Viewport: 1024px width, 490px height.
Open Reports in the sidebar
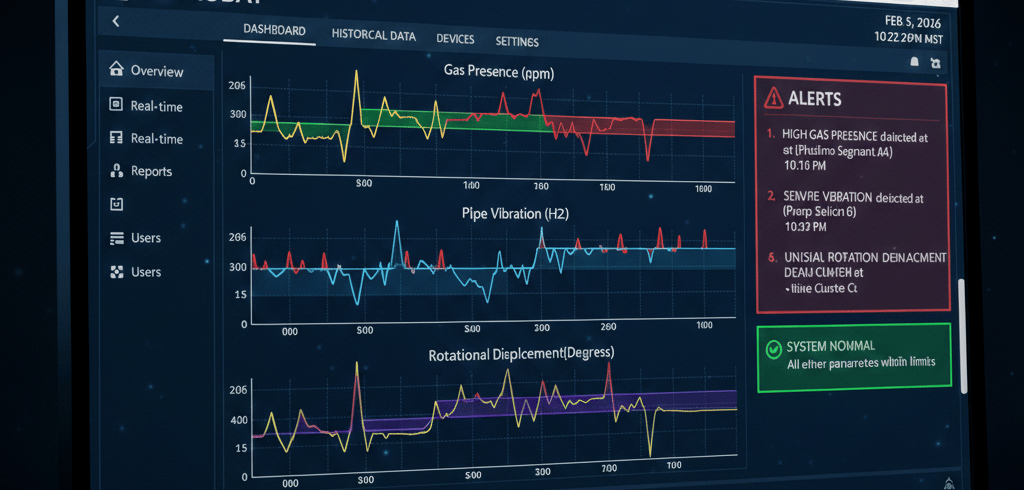tap(140, 171)
